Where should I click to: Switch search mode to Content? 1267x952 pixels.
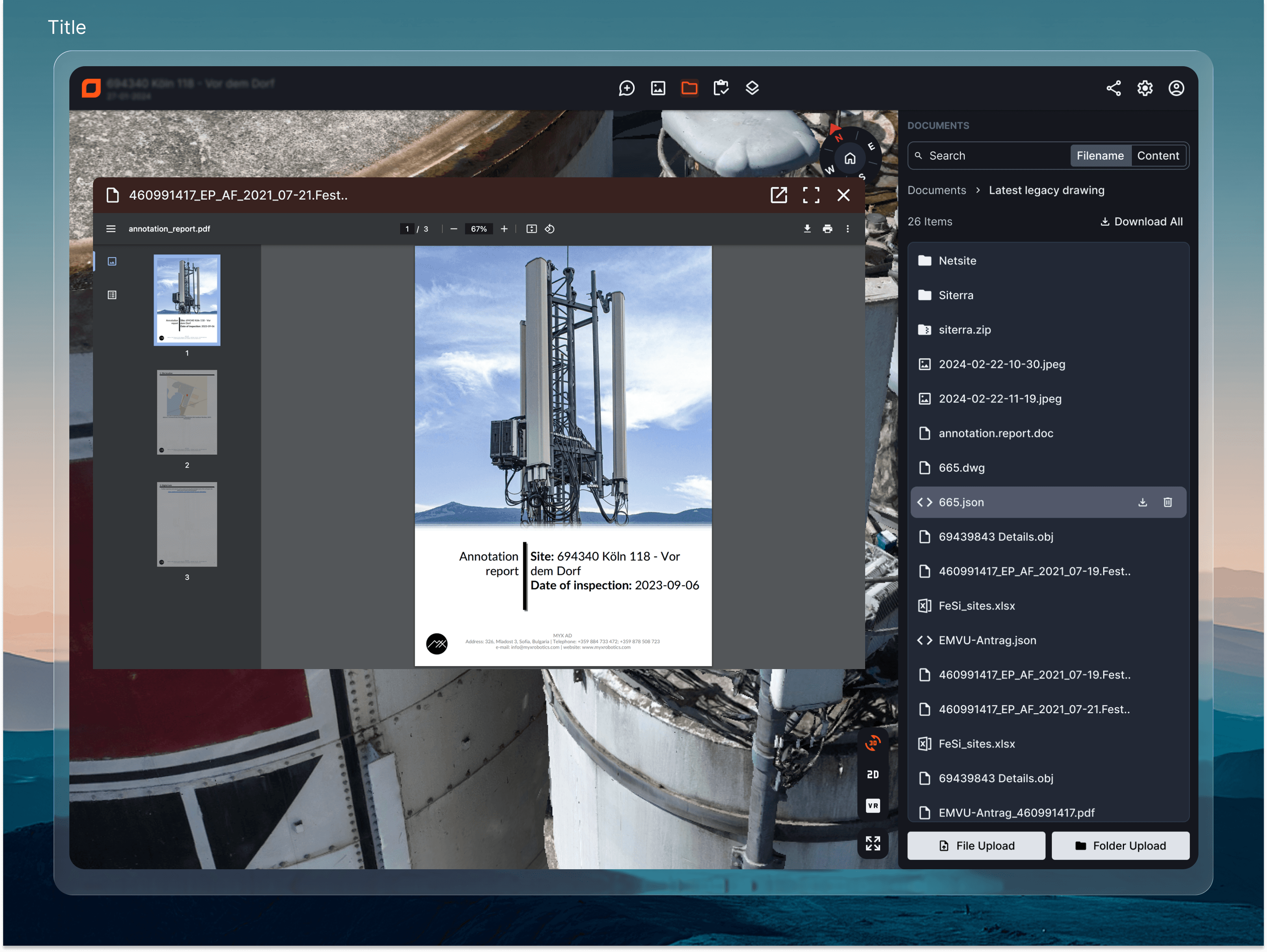coord(1157,156)
